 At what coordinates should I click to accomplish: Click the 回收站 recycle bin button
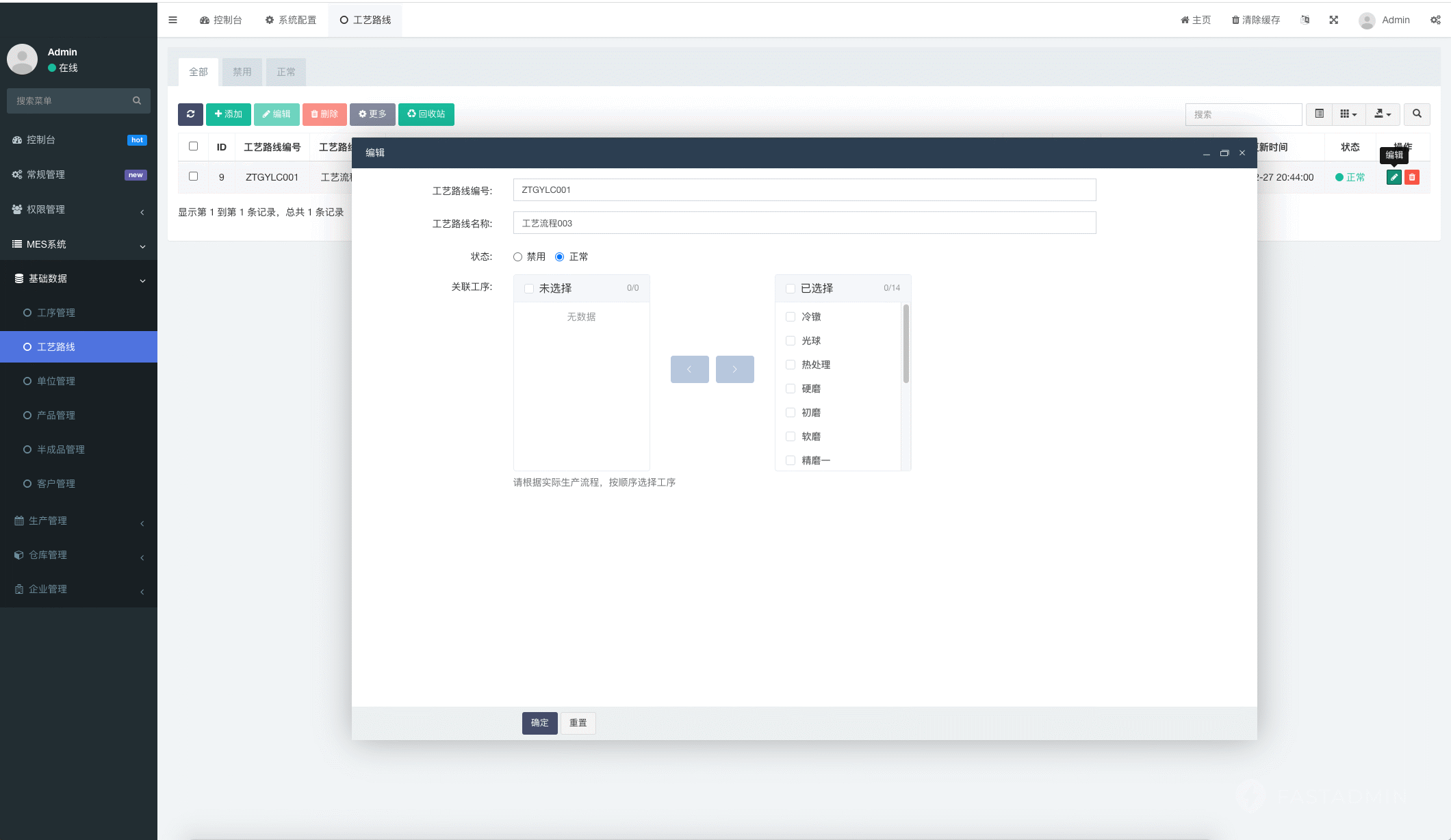pos(426,114)
